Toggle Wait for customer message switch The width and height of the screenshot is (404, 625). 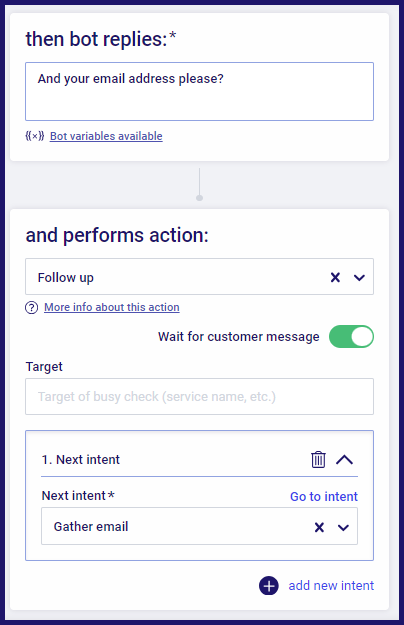click(x=351, y=336)
